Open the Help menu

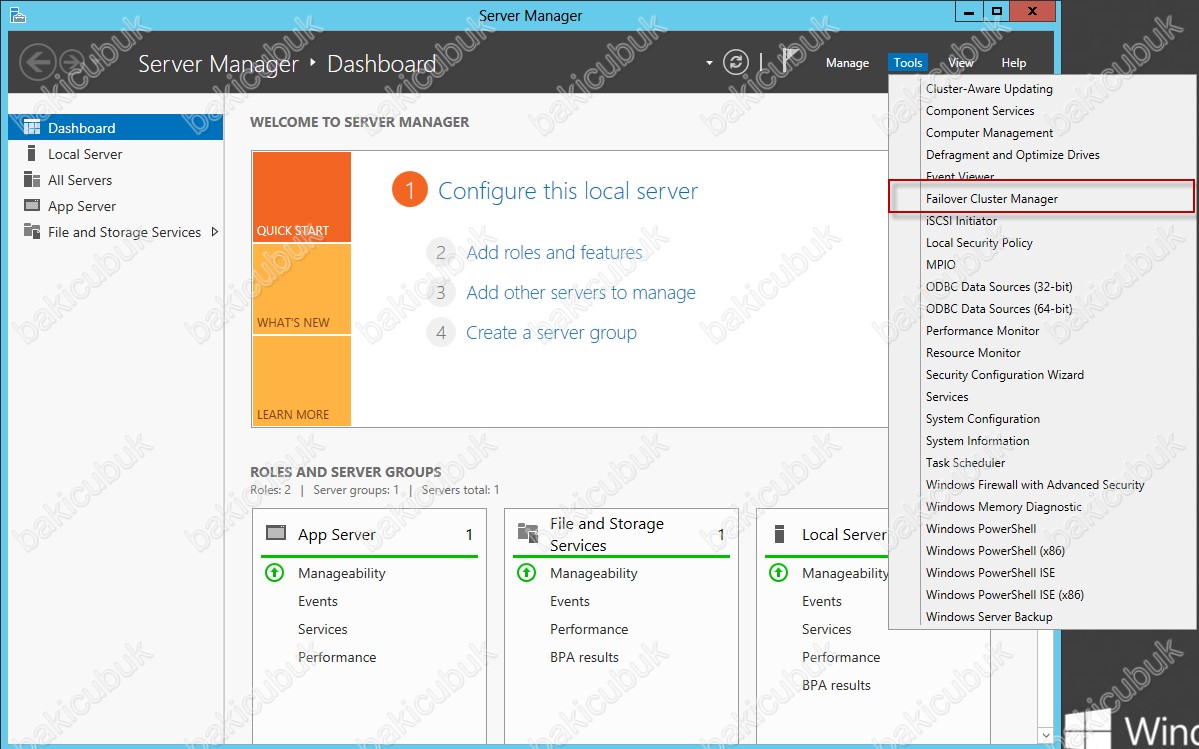[x=1014, y=63]
